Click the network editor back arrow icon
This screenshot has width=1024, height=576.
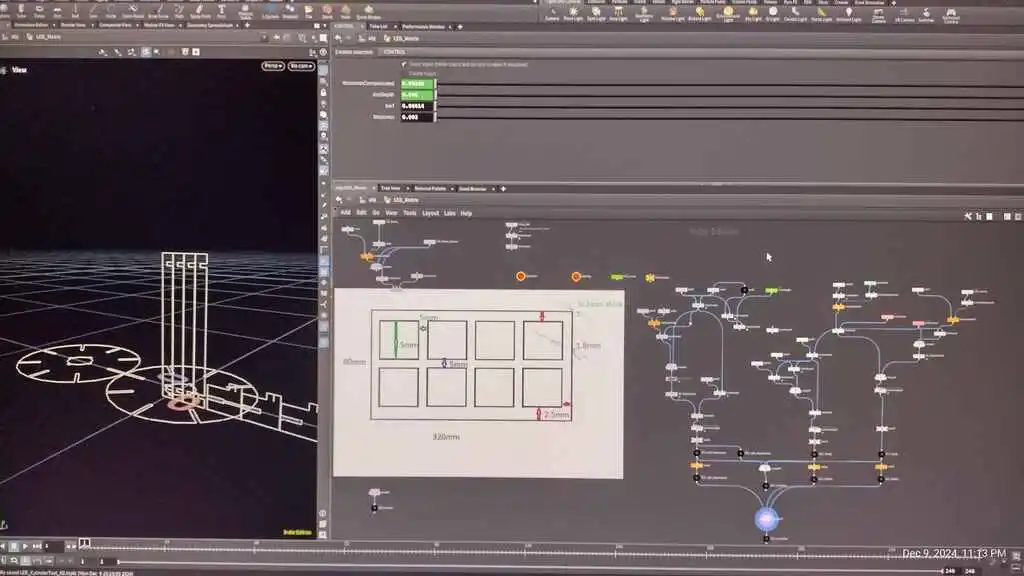tap(338, 200)
